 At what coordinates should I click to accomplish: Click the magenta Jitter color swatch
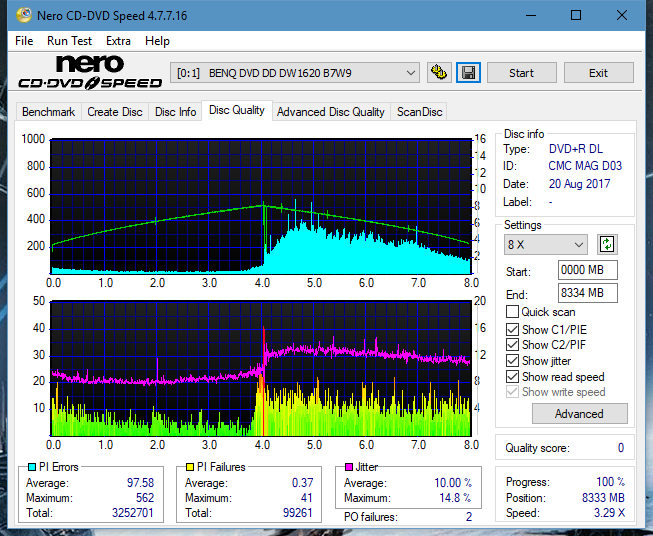tap(349, 467)
